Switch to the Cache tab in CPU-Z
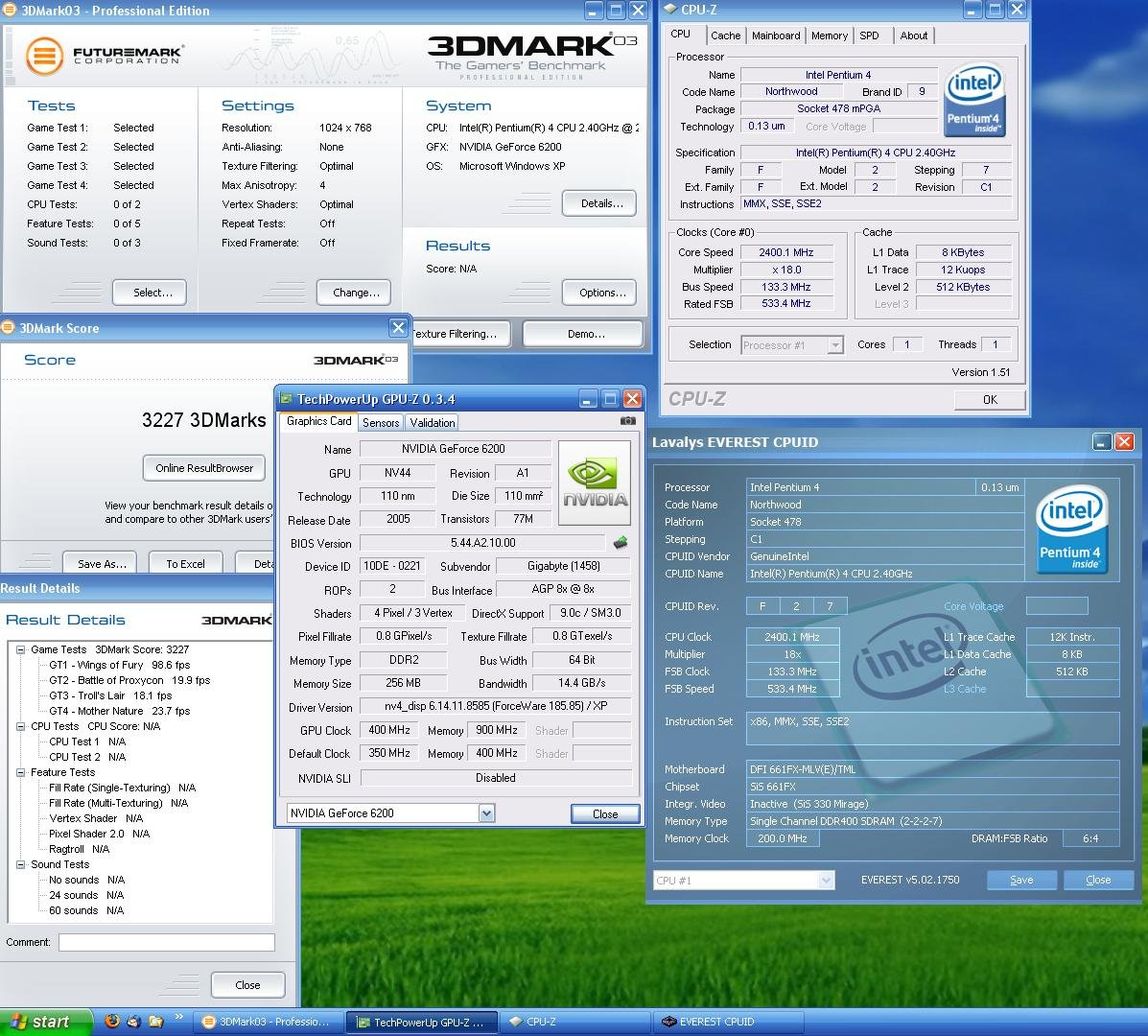This screenshot has width=1148, height=1036. (725, 35)
